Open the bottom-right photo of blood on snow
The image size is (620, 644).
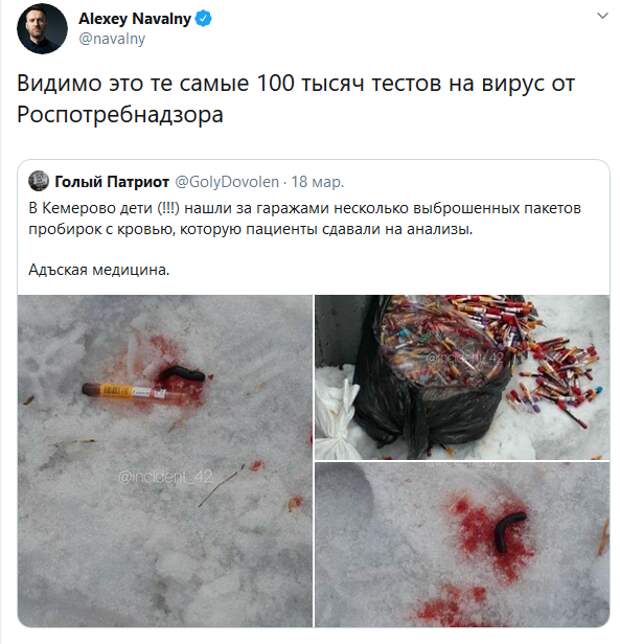(x=462, y=545)
